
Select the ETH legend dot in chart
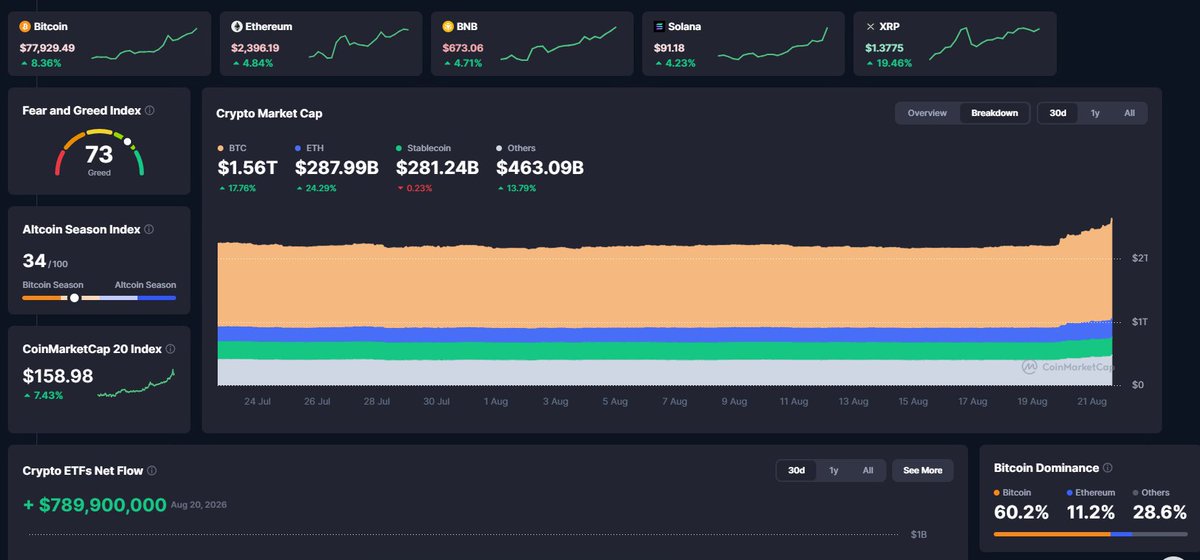[x=298, y=148]
